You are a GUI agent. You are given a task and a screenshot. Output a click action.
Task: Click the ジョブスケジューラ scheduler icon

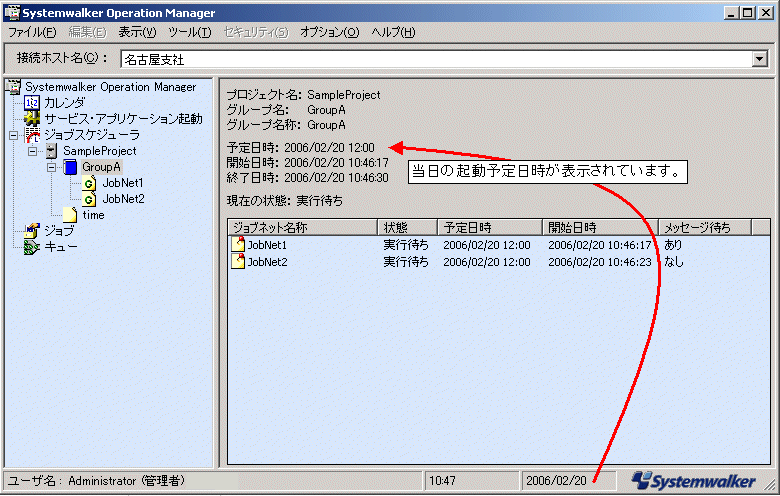pos(32,135)
